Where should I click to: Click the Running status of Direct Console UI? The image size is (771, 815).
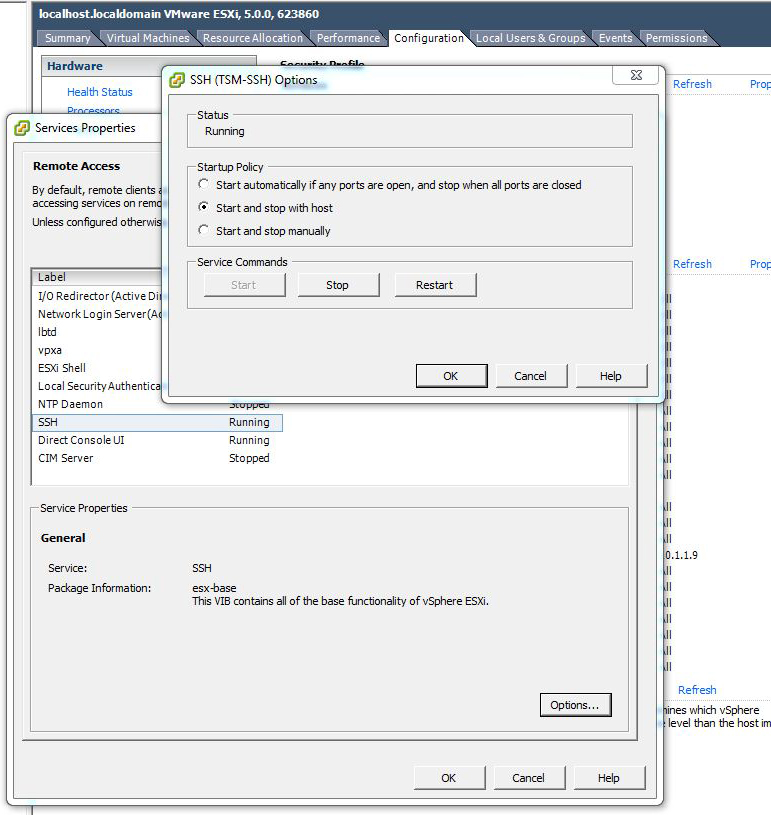click(249, 440)
